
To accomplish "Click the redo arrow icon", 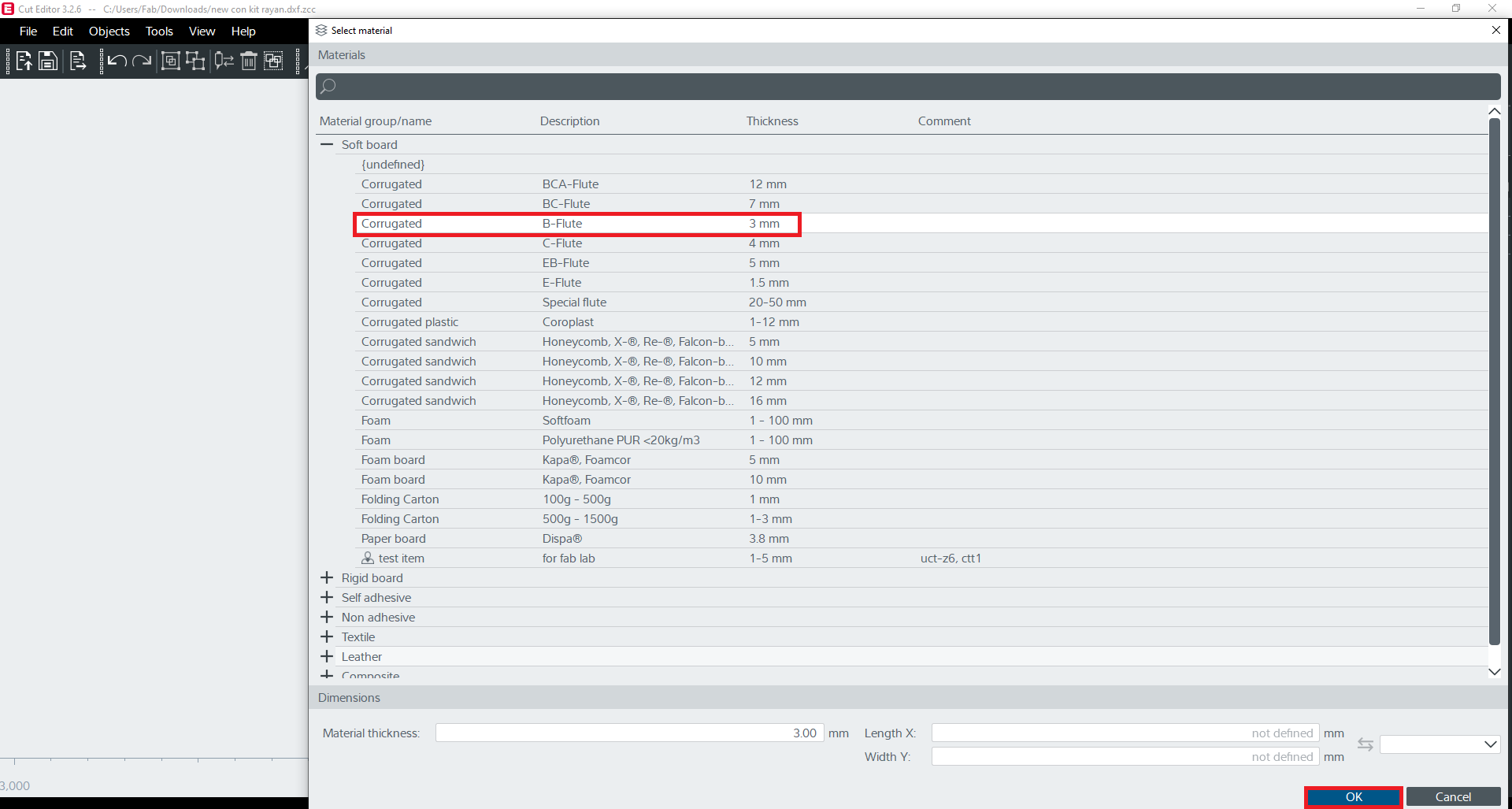I will 142,61.
